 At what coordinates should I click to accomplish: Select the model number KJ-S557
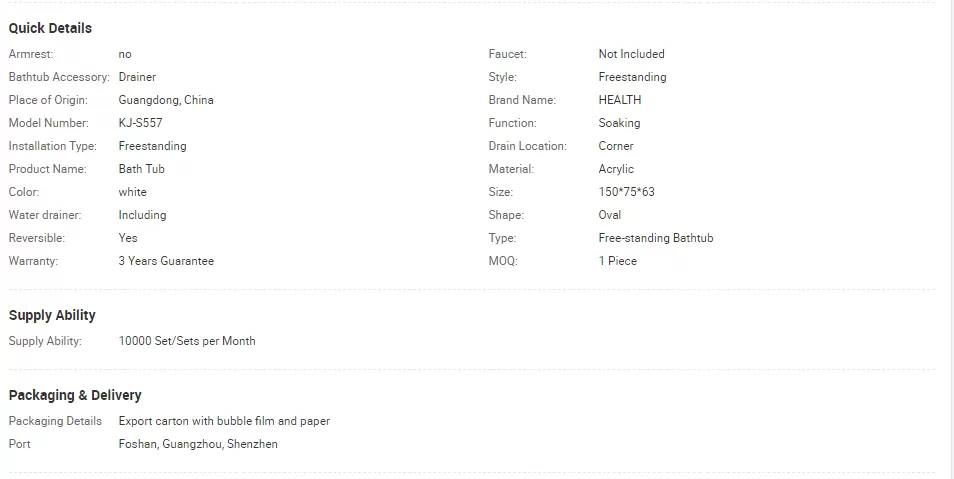point(141,123)
